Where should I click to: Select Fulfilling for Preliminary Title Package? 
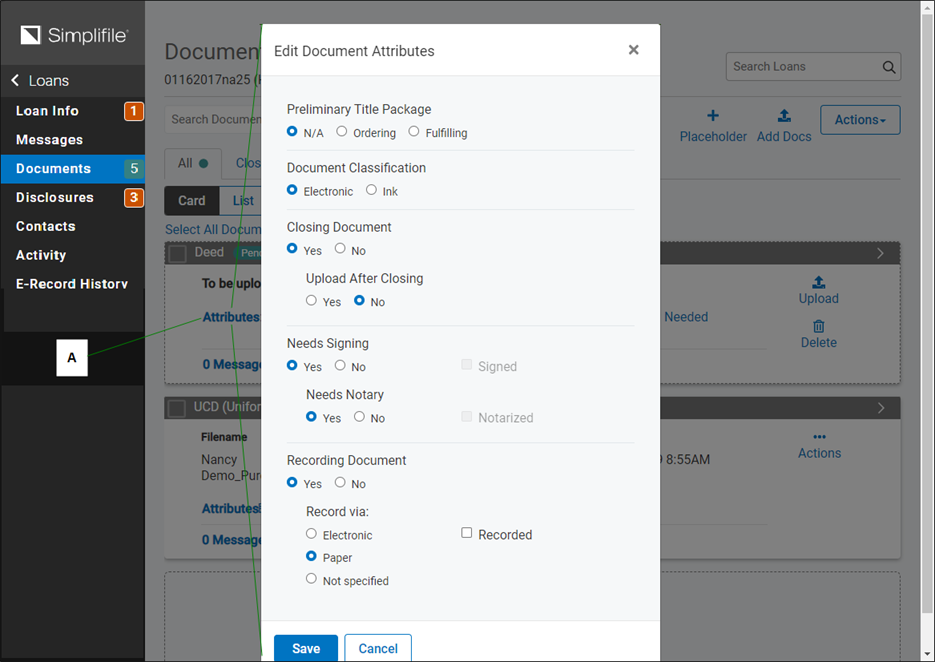(x=413, y=131)
